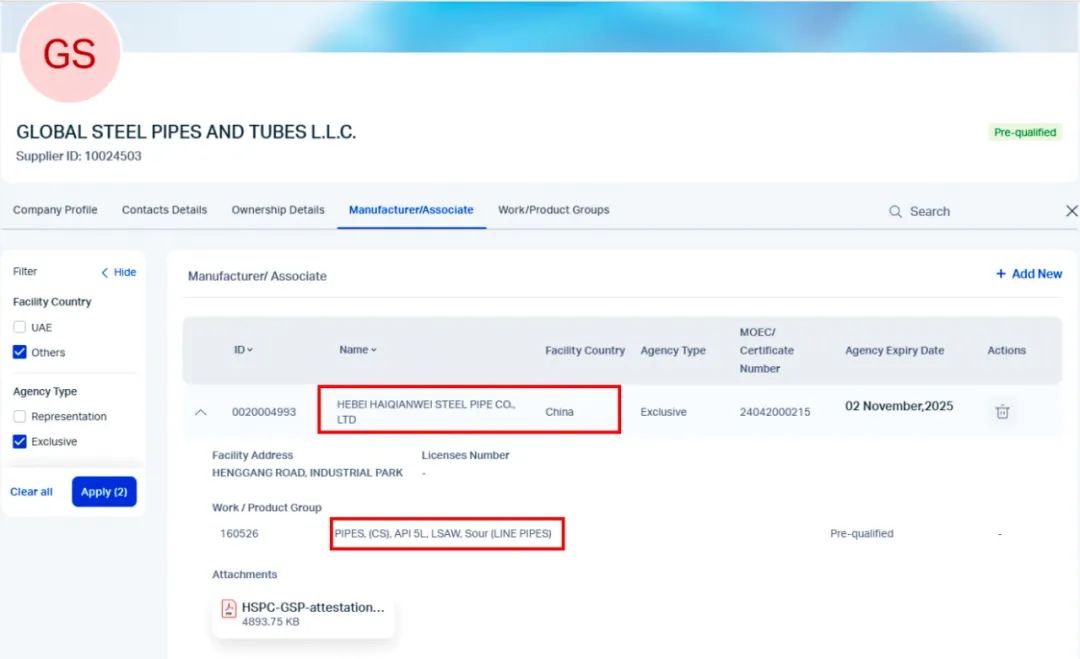Click expiry date 02 November,2025
1080x659 pixels.
pos(899,406)
